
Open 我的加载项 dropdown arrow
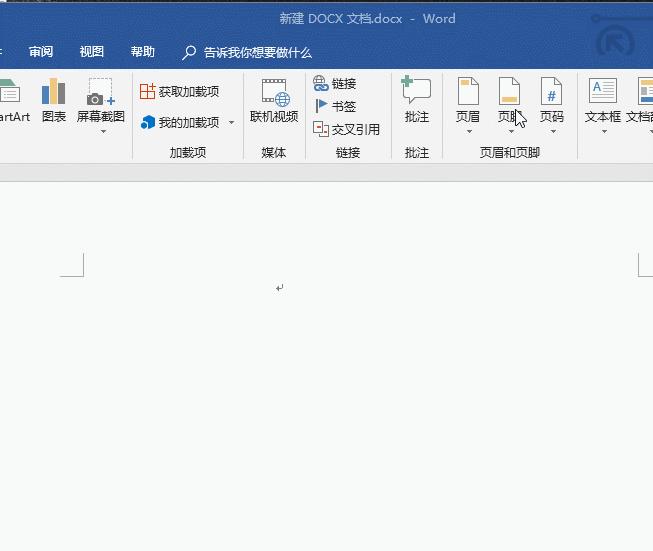[232, 123]
